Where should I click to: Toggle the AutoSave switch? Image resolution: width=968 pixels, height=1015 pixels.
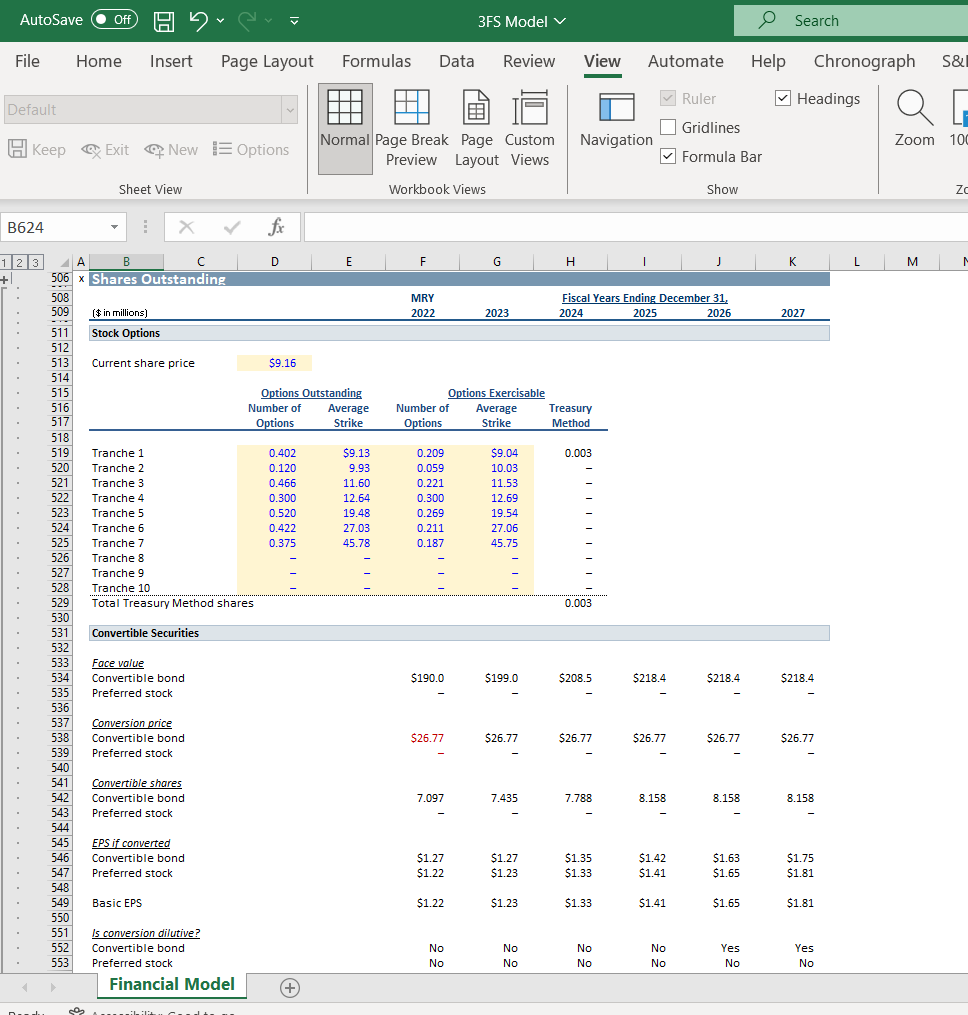(114, 20)
